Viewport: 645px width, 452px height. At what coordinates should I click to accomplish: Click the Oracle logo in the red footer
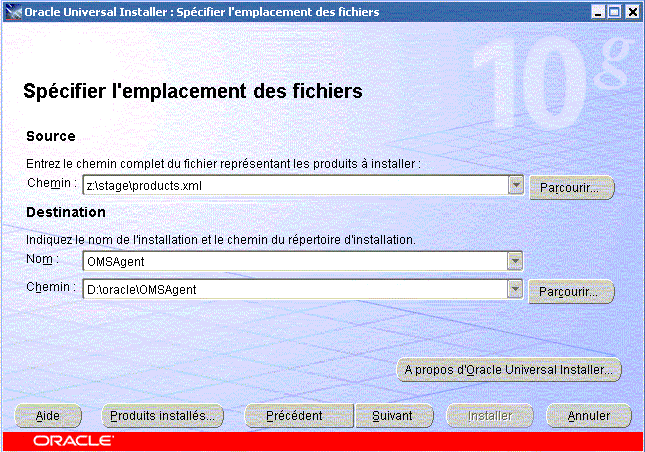click(73, 440)
